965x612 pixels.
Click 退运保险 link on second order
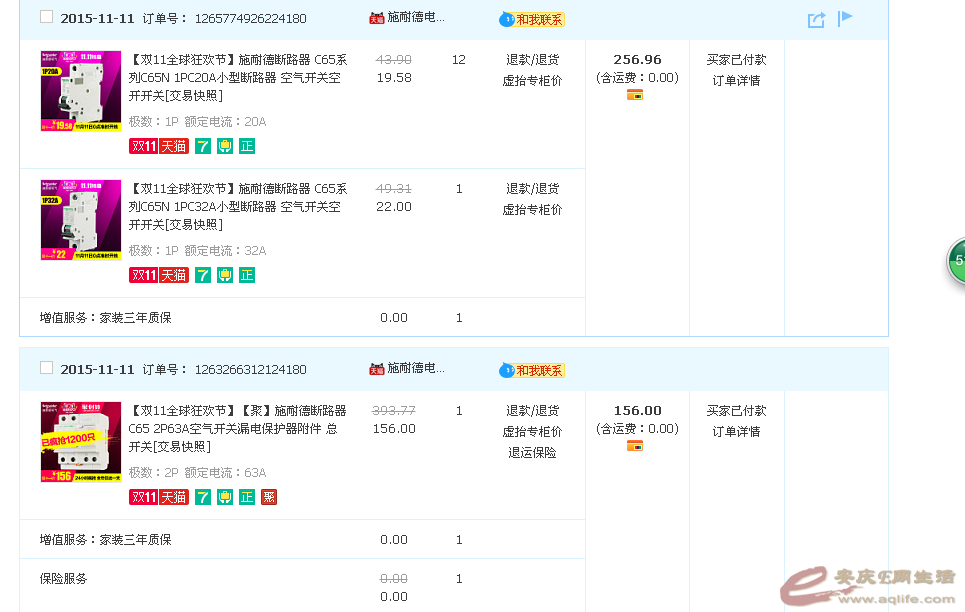pos(532,453)
